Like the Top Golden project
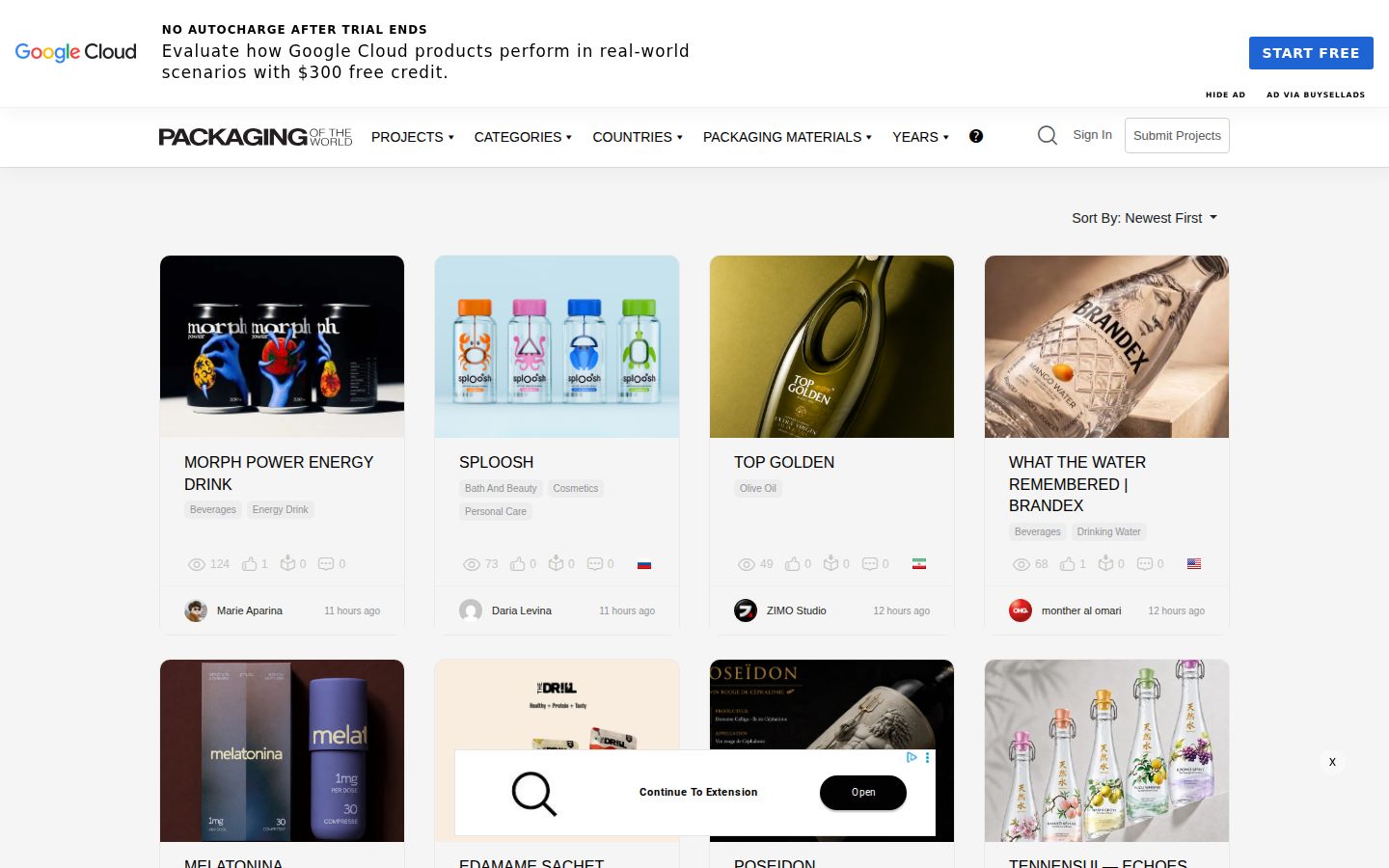Viewport: 1389px width, 868px height. [793, 563]
